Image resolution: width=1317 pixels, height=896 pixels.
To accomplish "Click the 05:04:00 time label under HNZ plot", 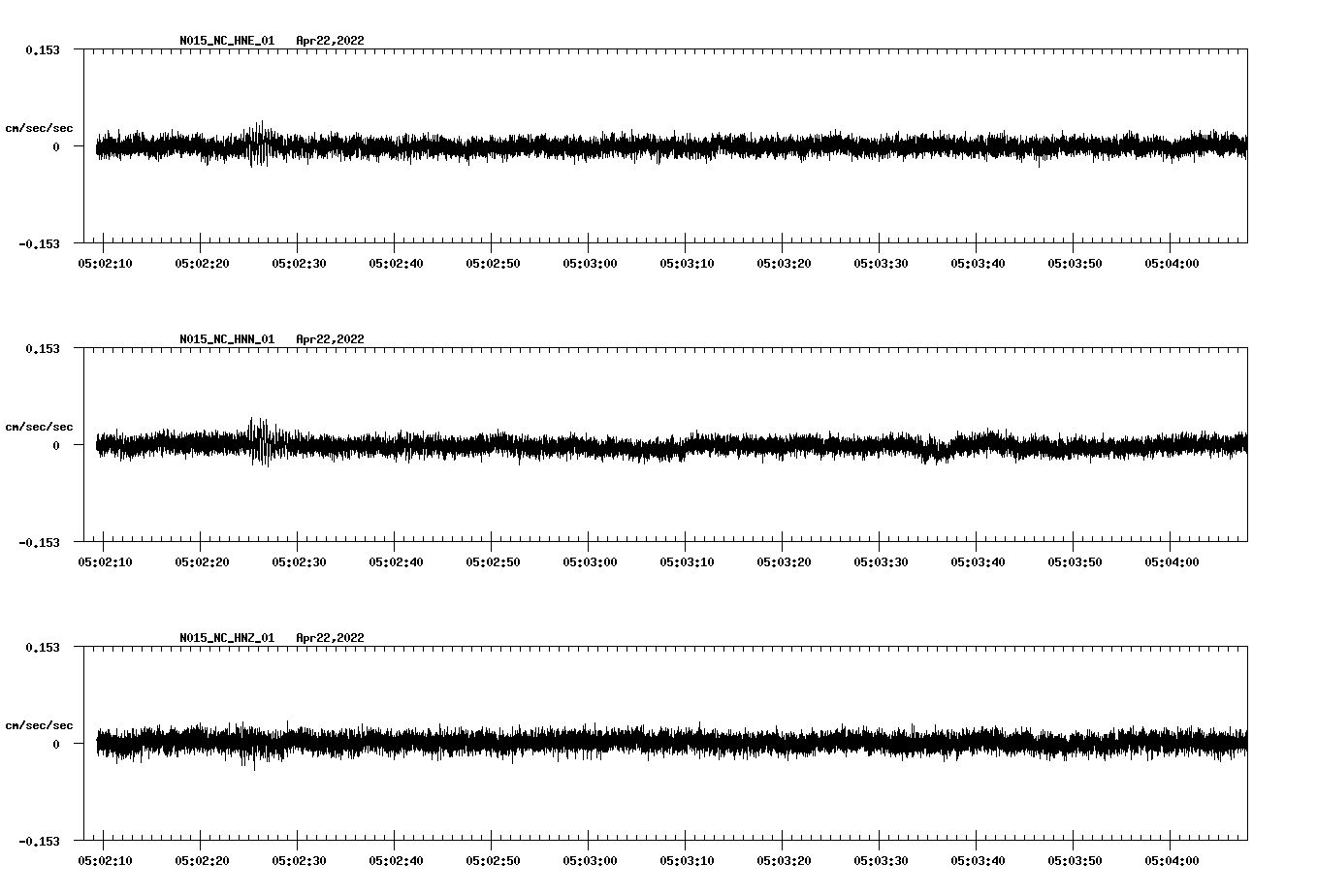I will pos(1172,860).
